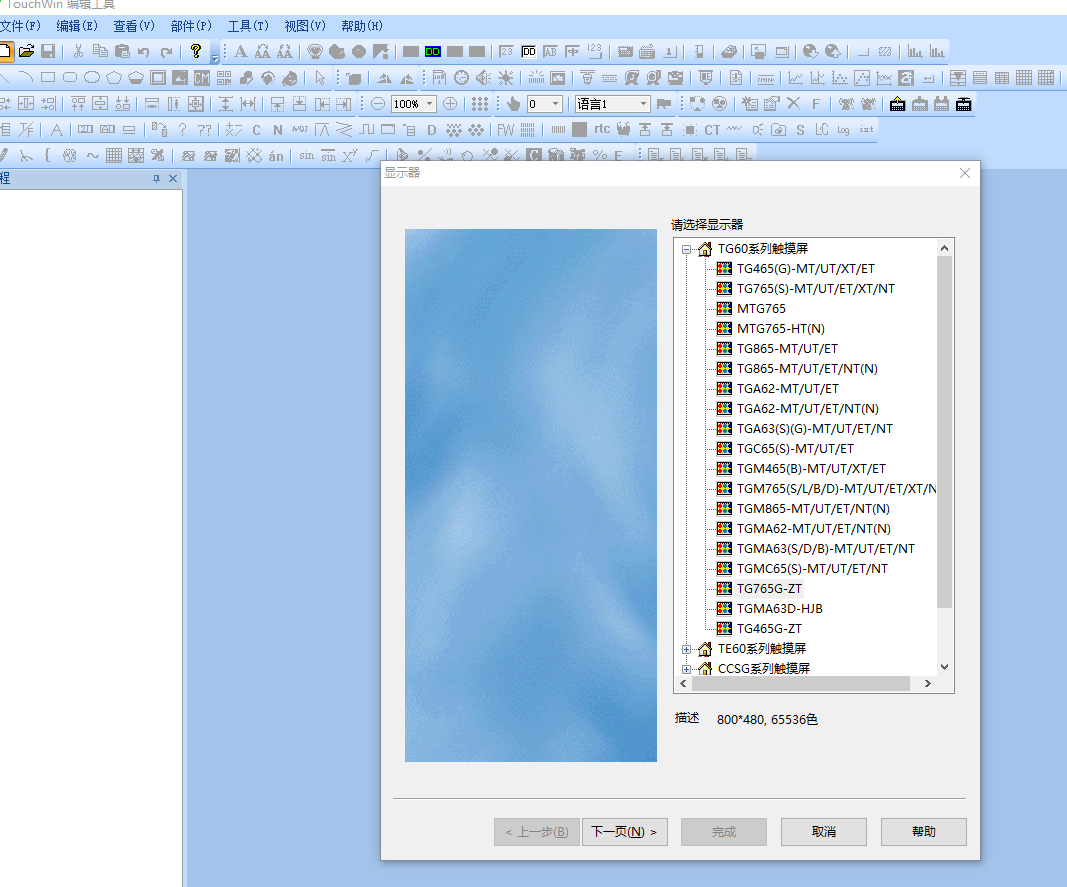This screenshot has width=1067, height=887.
Task: Open the 编辑(E) menu
Action: click(77, 26)
